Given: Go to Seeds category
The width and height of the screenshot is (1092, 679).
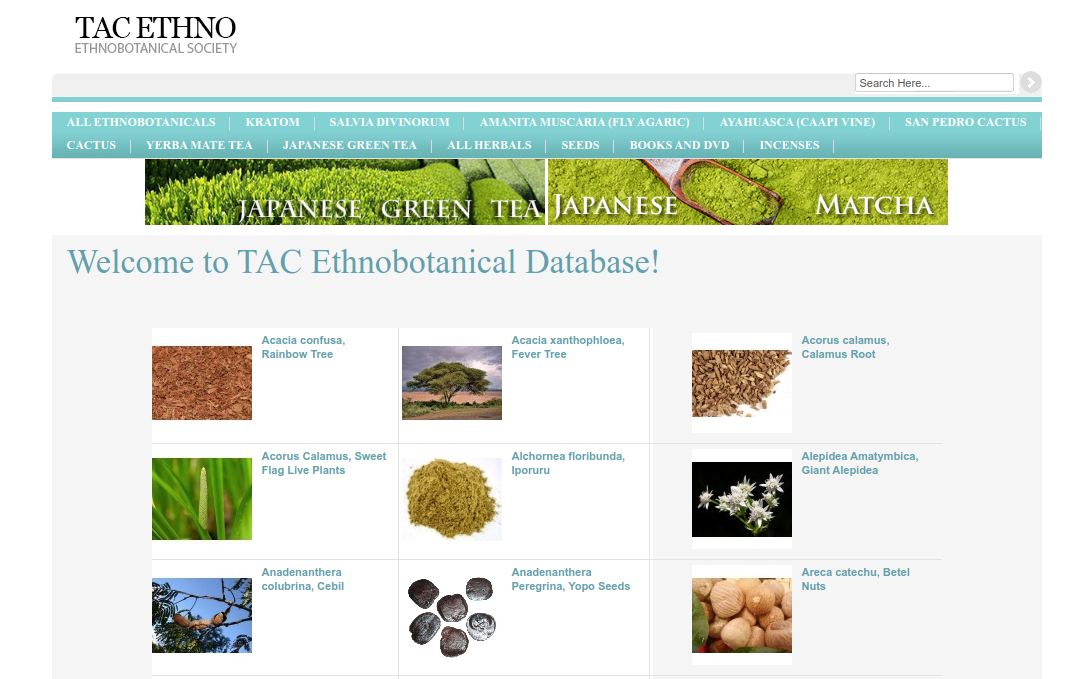Looking at the screenshot, I should pos(580,145).
